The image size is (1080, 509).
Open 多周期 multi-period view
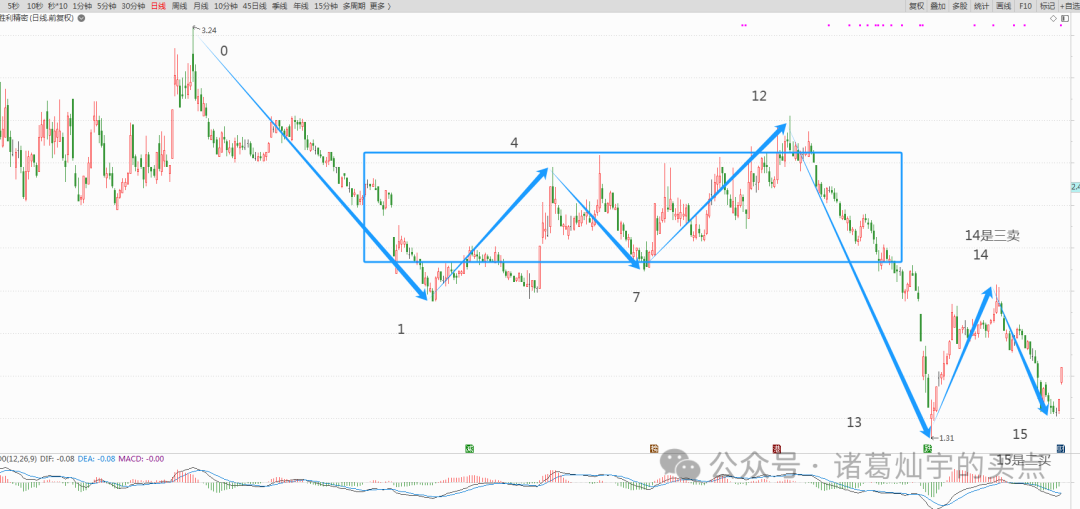coord(353,6)
